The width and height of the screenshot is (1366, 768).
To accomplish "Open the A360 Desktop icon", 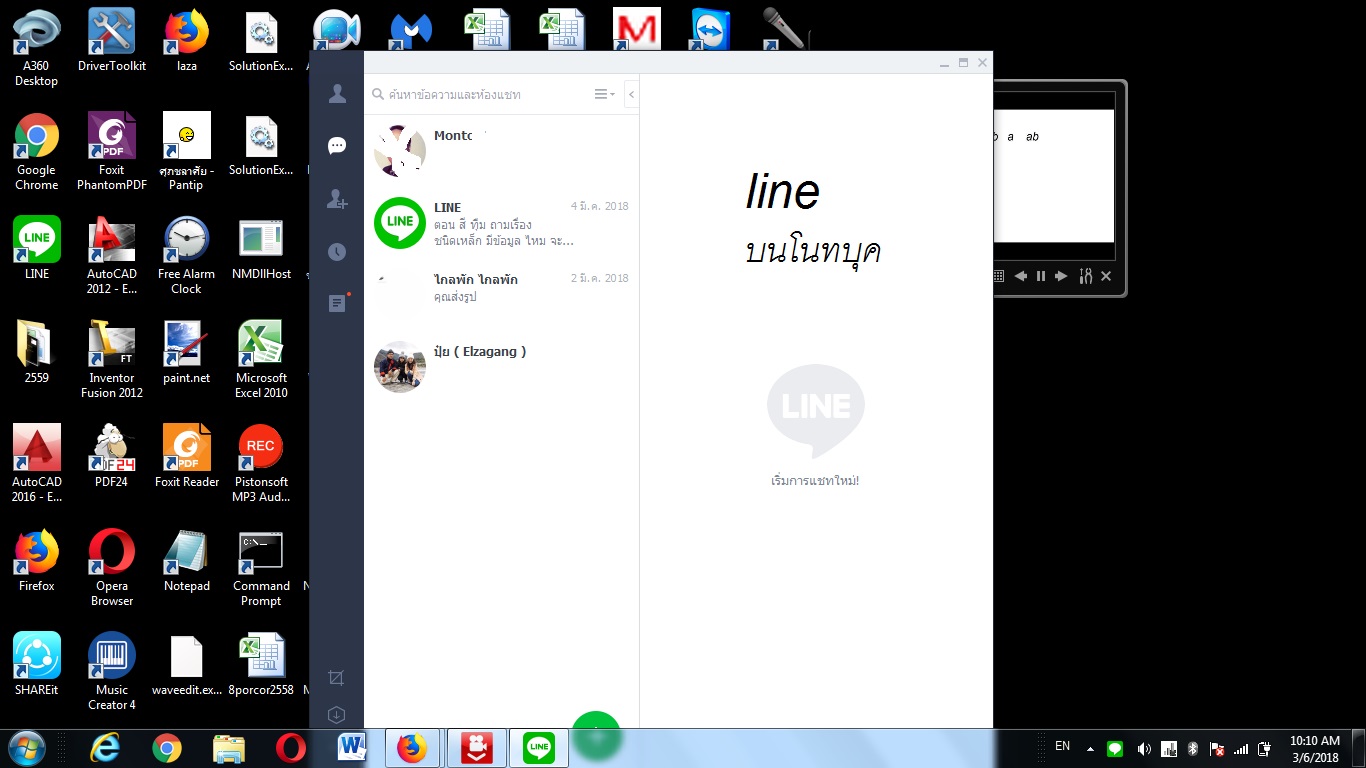I will coord(37,48).
